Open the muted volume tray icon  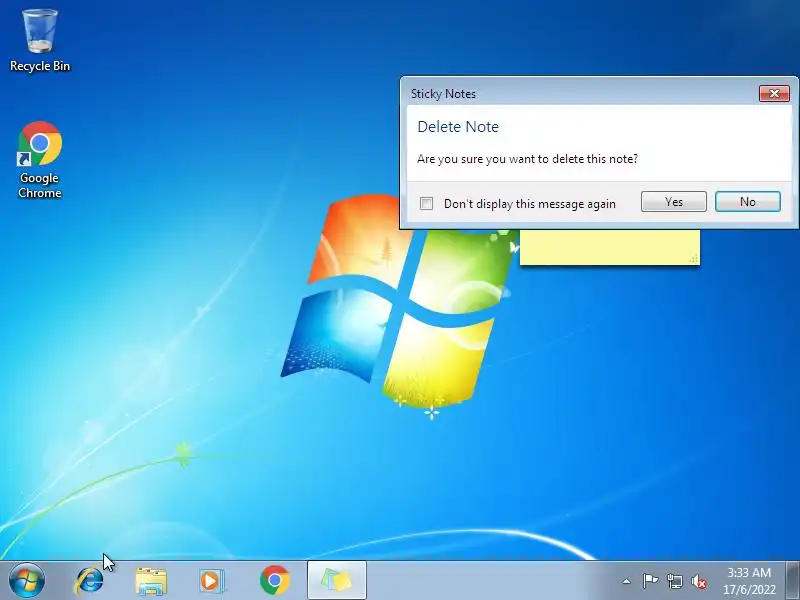[x=699, y=582]
